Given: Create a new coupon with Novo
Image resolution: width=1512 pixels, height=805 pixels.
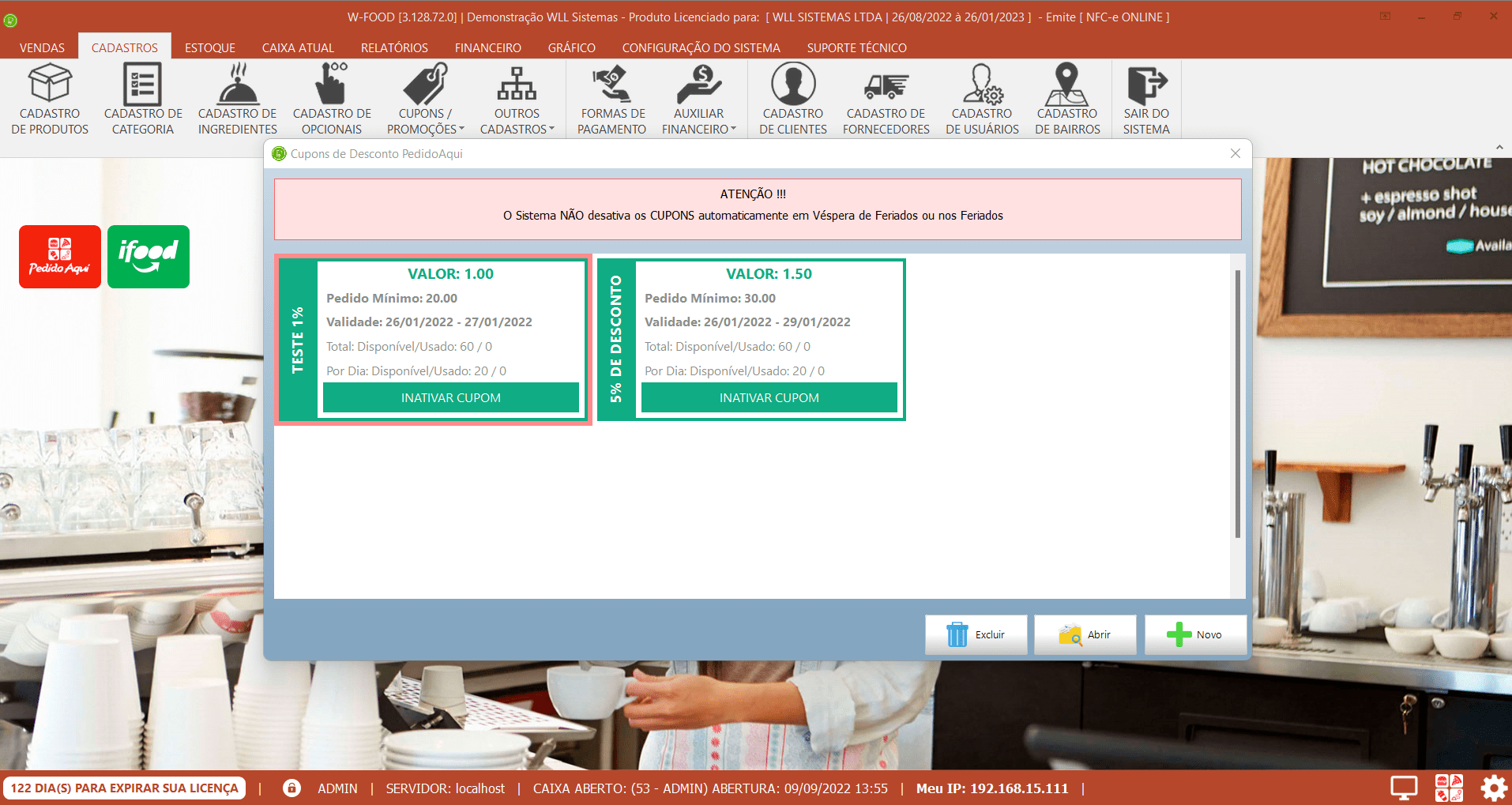Looking at the screenshot, I should pyautogui.click(x=1196, y=634).
